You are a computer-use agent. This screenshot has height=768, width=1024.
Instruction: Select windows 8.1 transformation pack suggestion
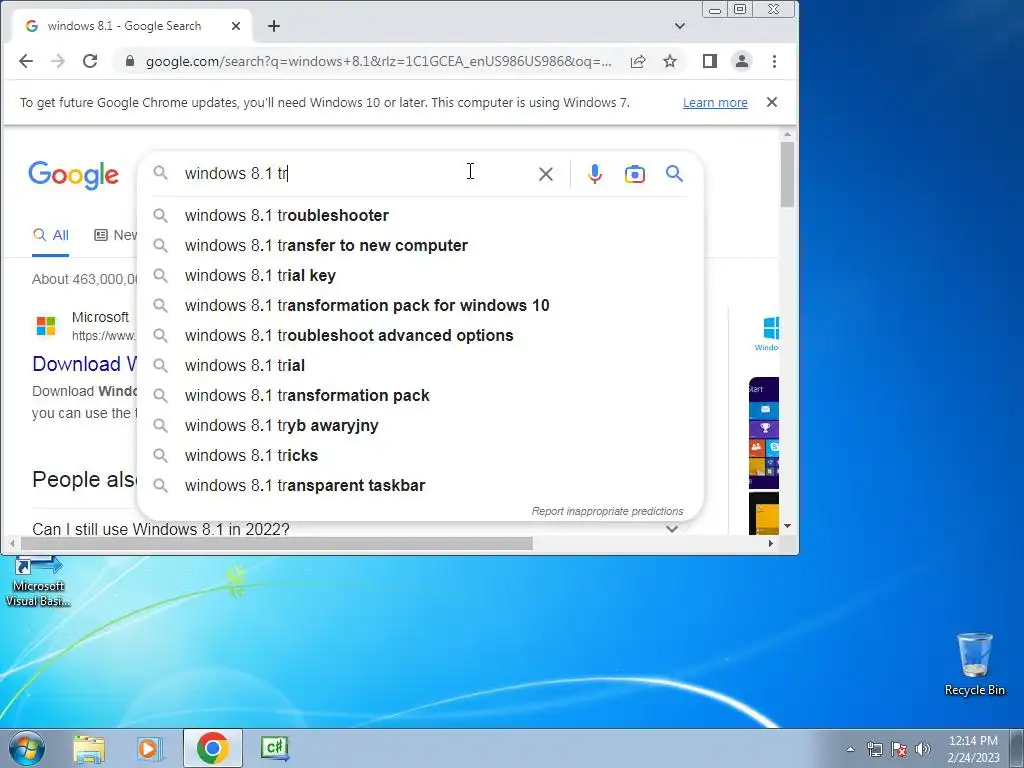[421, 396]
